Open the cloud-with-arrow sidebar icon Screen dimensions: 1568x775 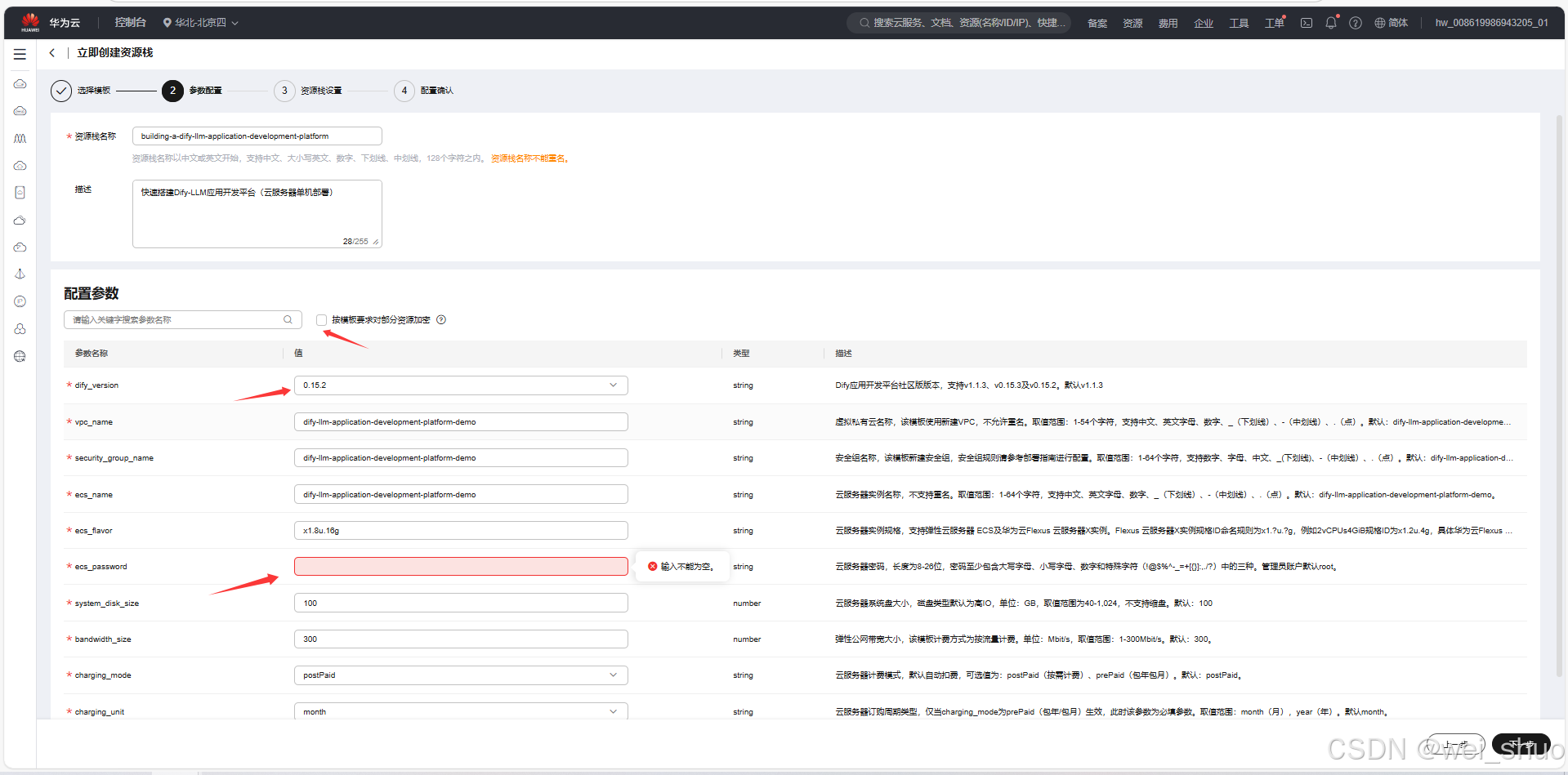coord(20,247)
